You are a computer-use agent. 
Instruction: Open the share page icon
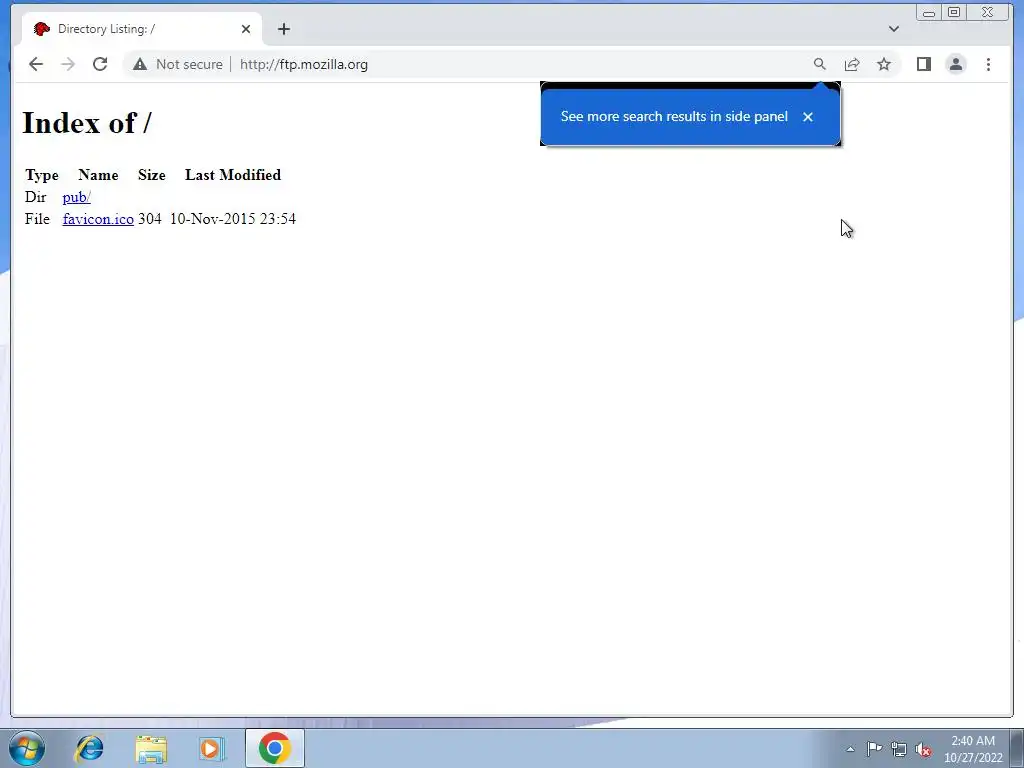click(852, 64)
